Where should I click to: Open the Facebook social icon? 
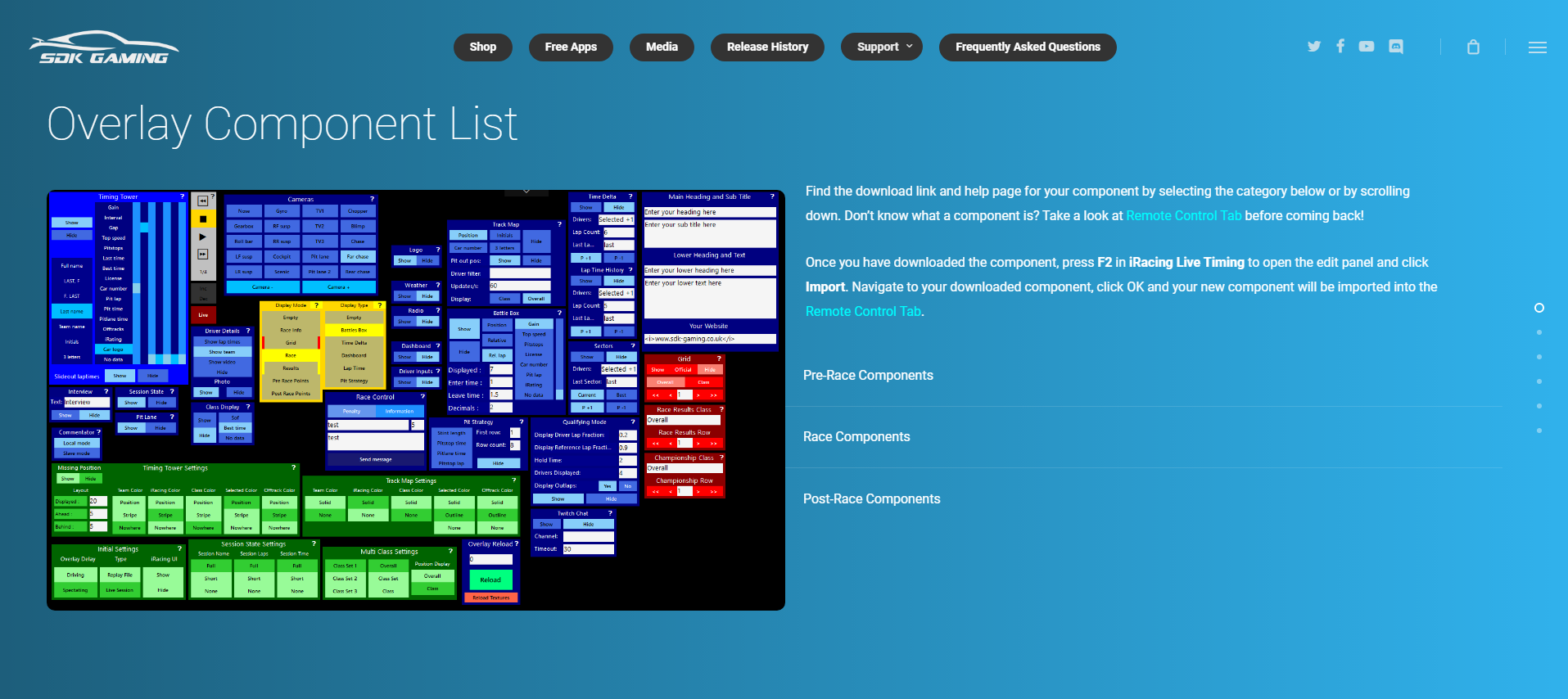coord(1340,46)
